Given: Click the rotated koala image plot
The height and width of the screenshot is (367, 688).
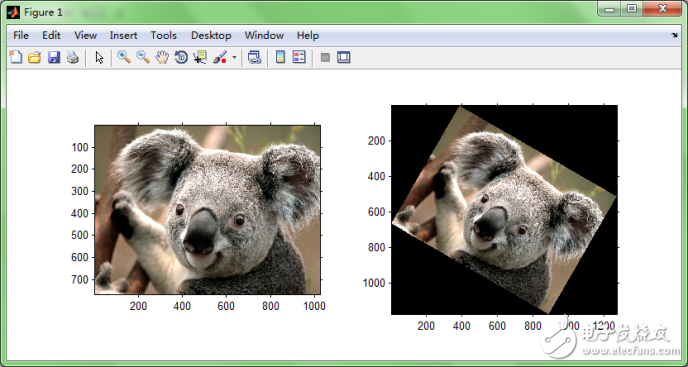Looking at the screenshot, I should click(x=504, y=210).
